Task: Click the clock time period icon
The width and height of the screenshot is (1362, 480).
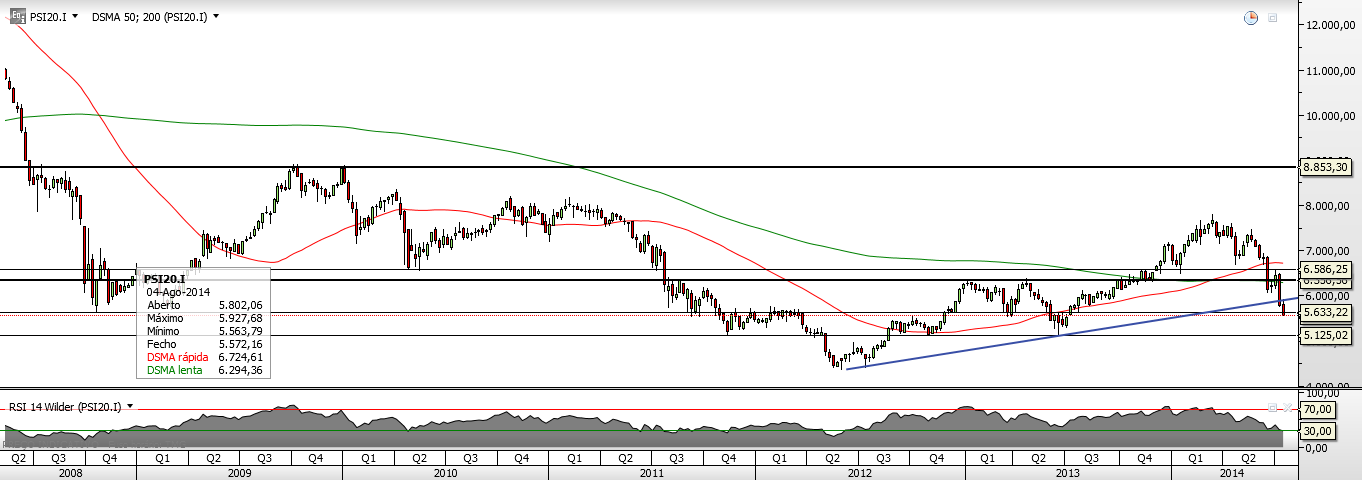Action: [1250, 18]
